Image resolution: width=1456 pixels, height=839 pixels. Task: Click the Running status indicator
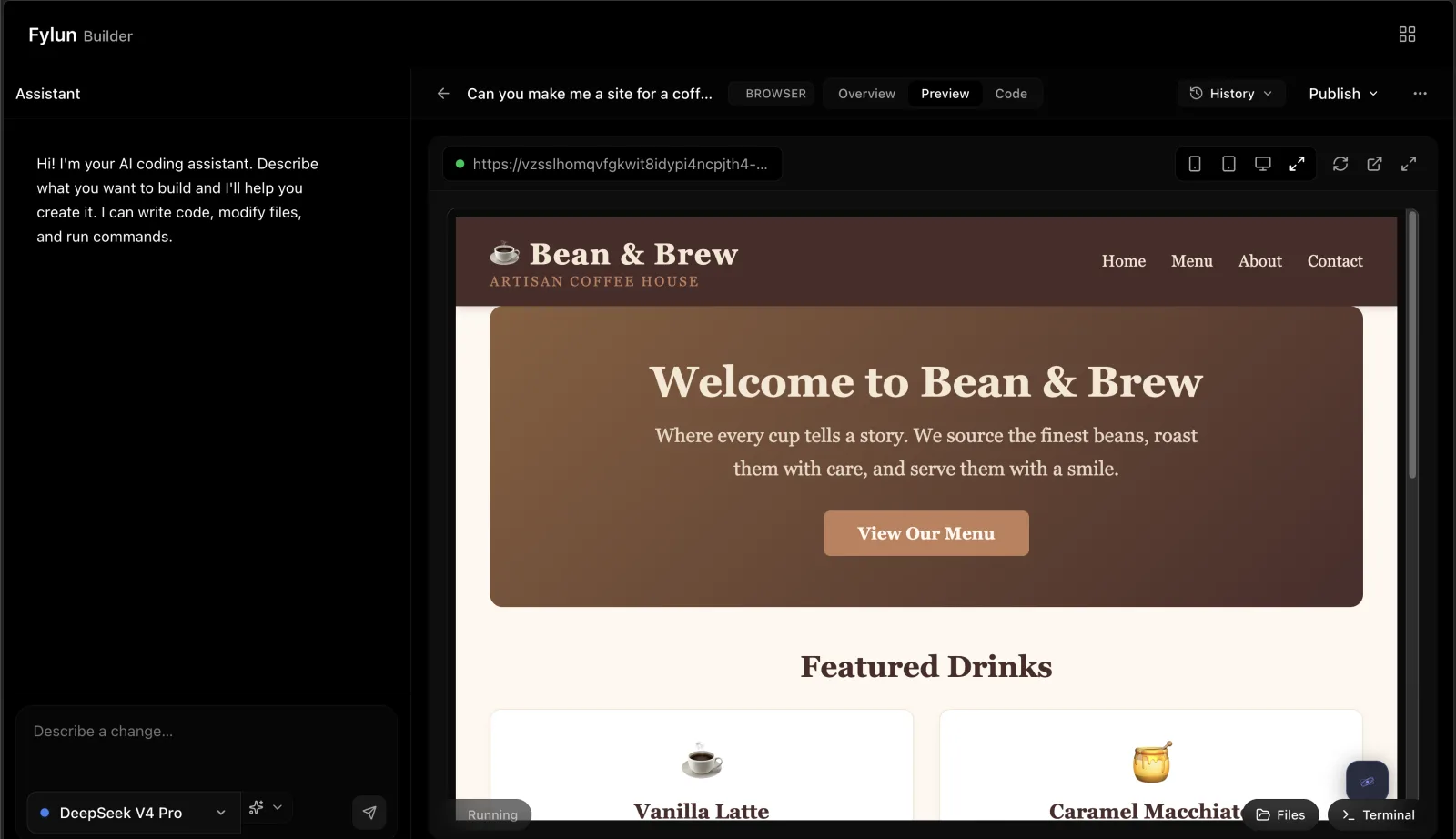coord(492,814)
